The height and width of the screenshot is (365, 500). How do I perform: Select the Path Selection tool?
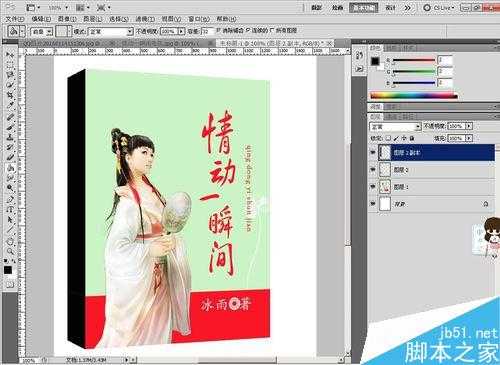(10, 220)
